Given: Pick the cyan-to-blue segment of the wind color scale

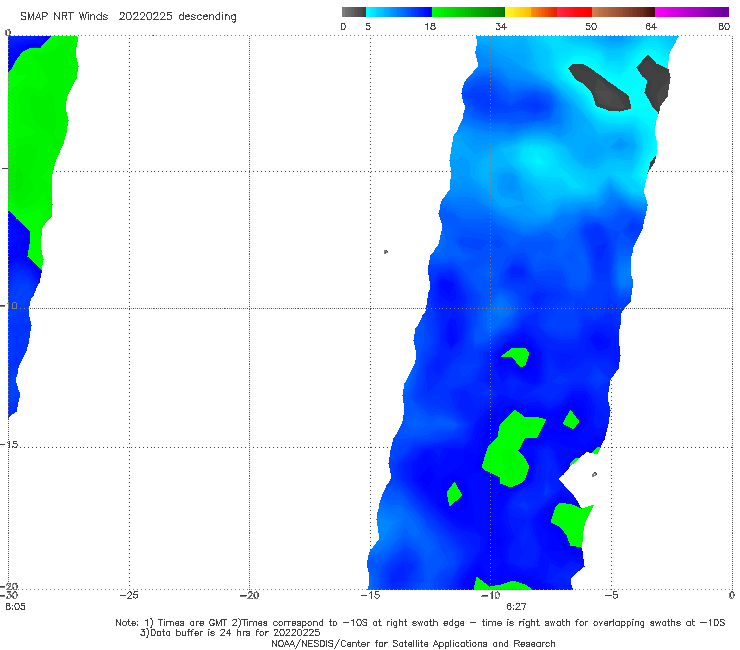Looking at the screenshot, I should (x=399, y=12).
